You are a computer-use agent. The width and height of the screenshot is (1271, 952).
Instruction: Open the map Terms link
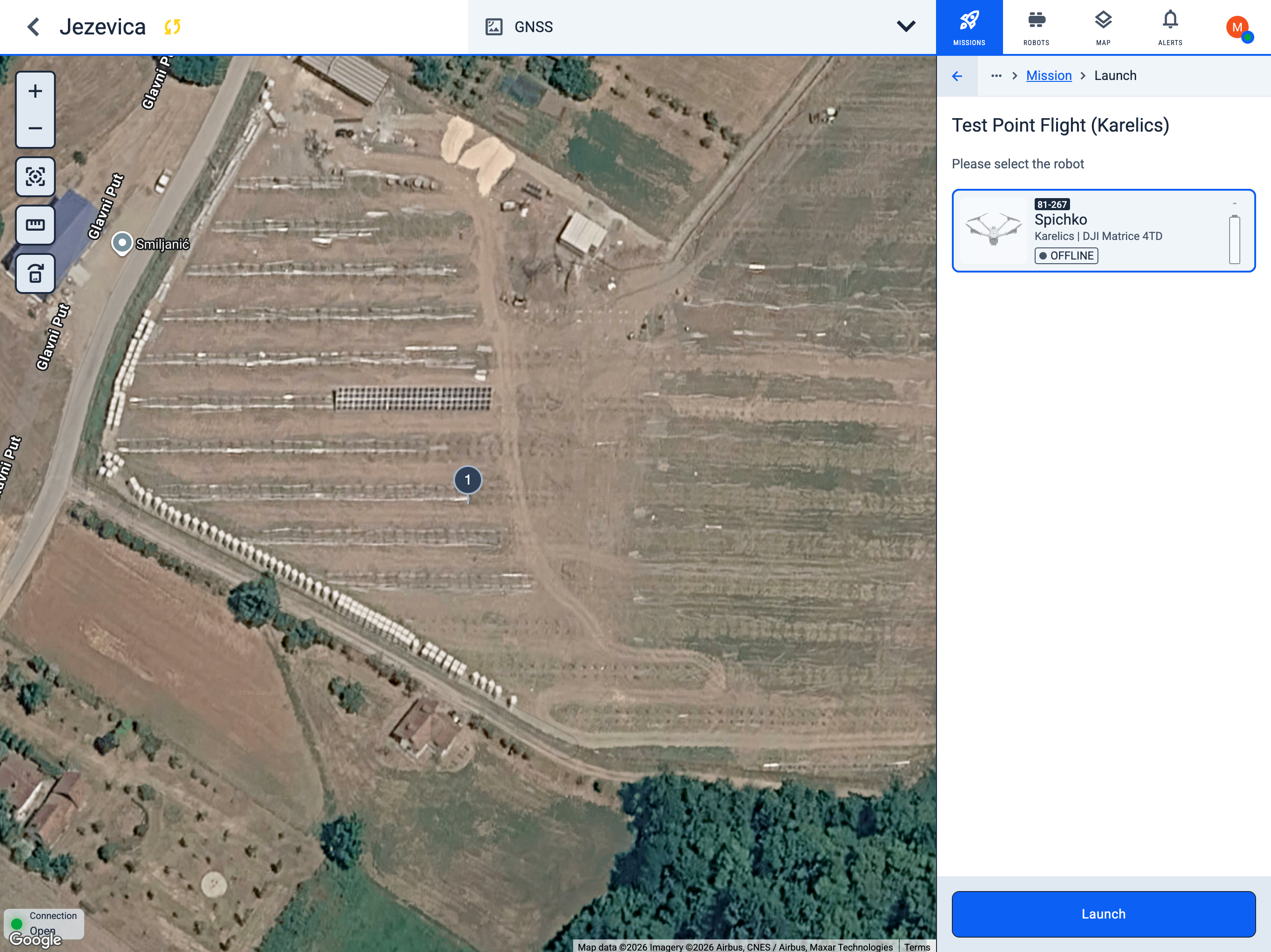click(916, 947)
